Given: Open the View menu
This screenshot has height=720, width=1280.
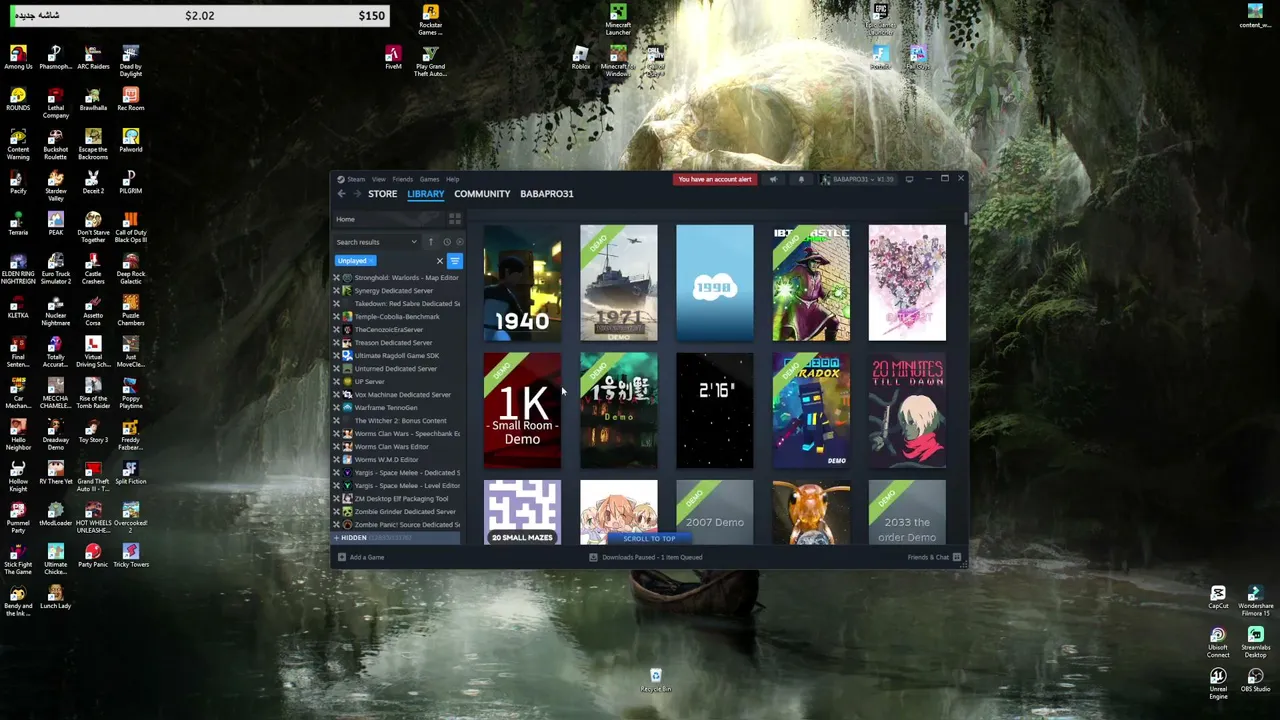Looking at the screenshot, I should 379,179.
